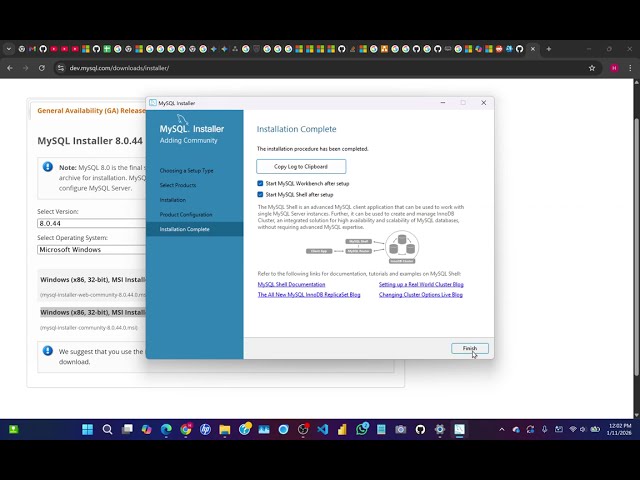Open Settings gear from the taskbar
The width and height of the screenshot is (640, 480).
(440, 429)
